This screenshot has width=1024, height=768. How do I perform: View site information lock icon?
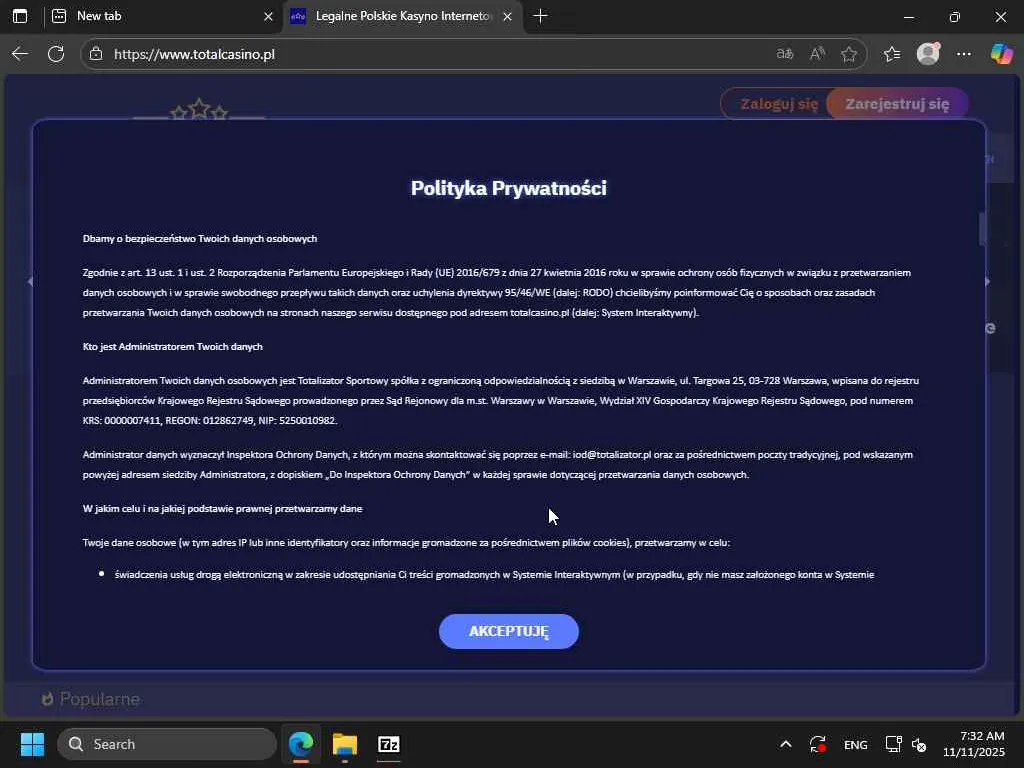pyautogui.click(x=96, y=54)
